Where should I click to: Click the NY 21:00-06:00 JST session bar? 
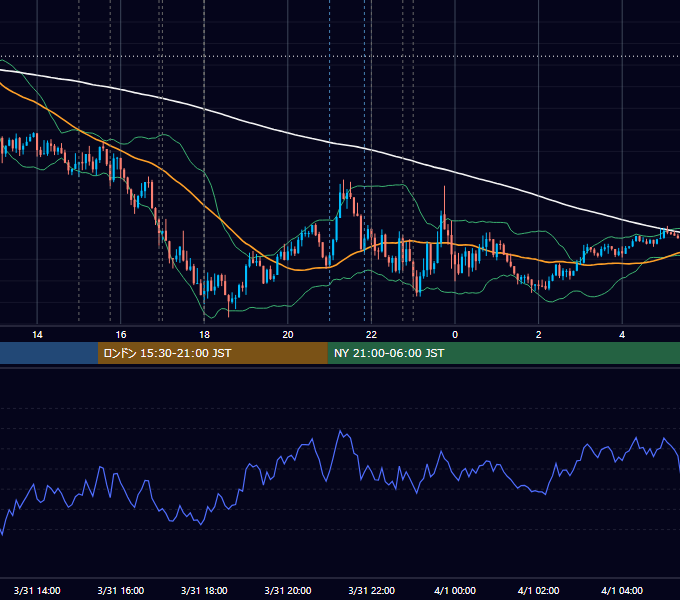point(503,353)
